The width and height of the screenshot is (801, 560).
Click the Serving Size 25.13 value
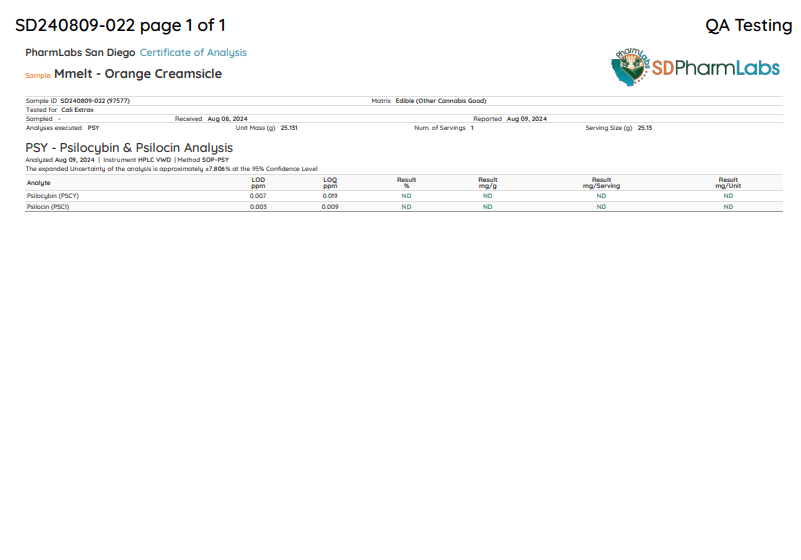tap(644, 128)
